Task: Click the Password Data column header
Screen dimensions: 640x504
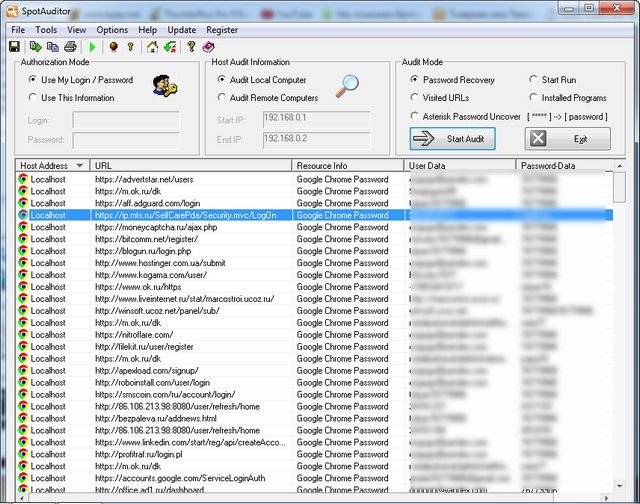Action: (x=565, y=165)
